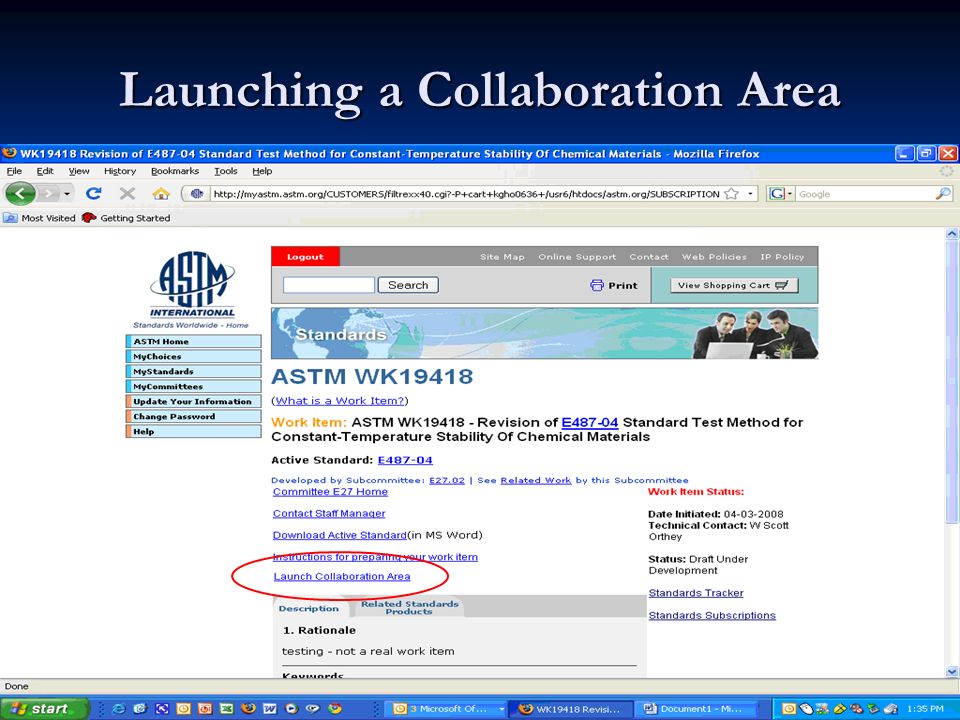The width and height of the screenshot is (960, 720).
Task: Launch Internet Explorer from Quick Launch
Action: point(119,709)
